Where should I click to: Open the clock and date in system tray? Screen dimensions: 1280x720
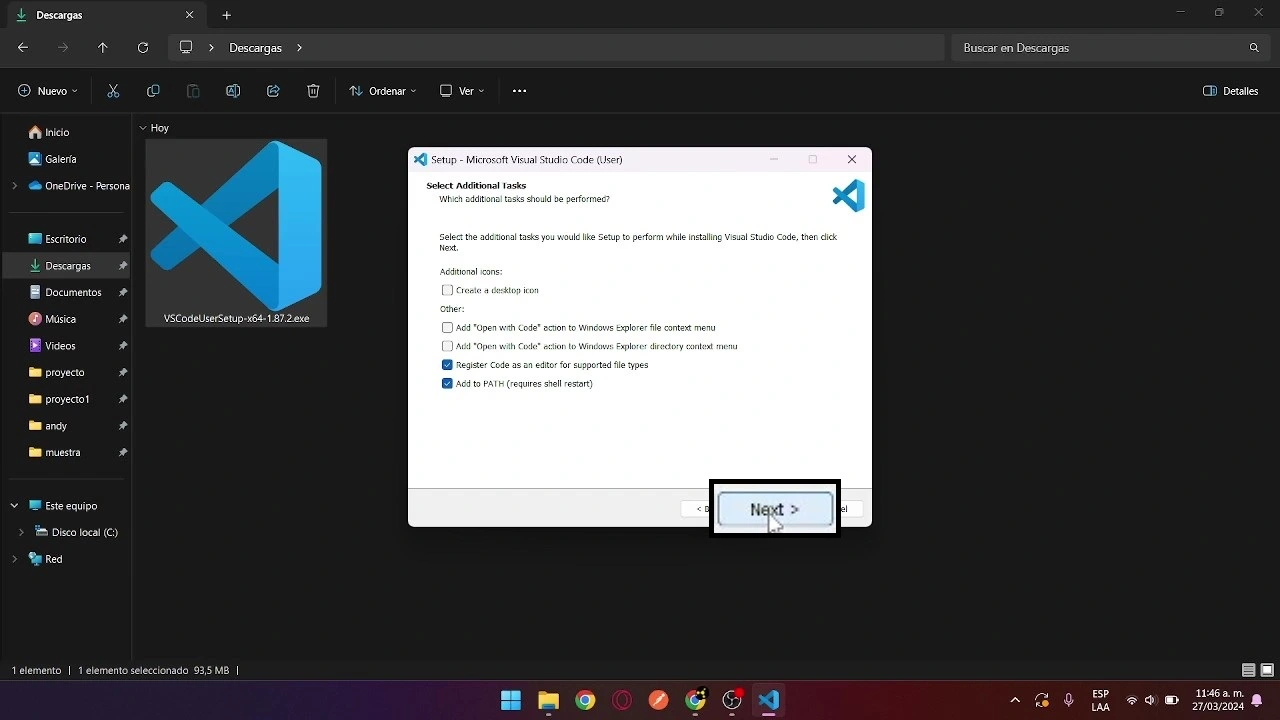pyautogui.click(x=1219, y=700)
